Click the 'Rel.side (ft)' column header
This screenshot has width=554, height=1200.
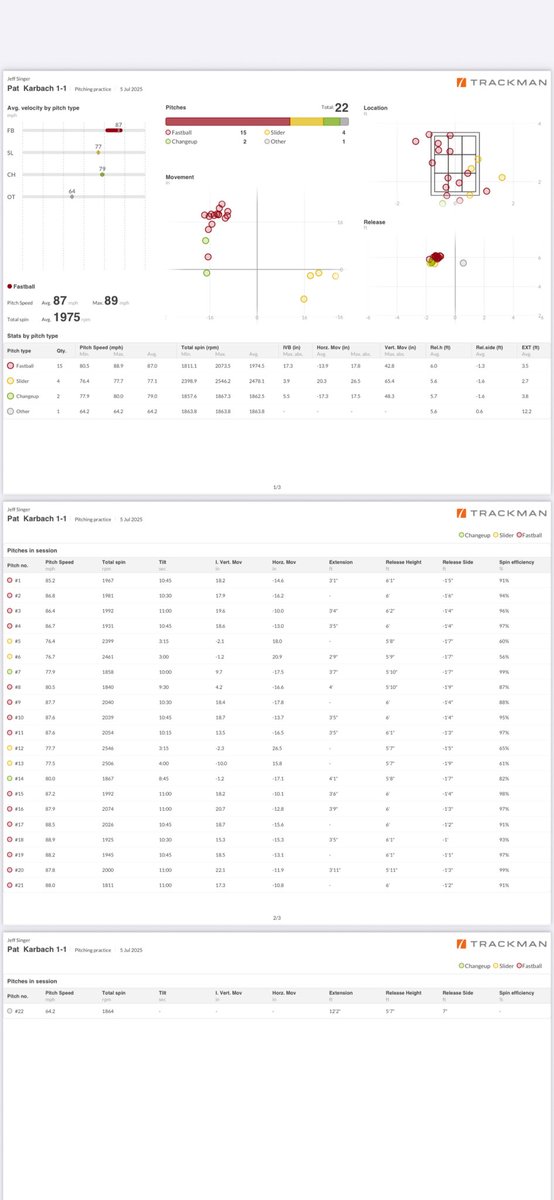point(489,348)
